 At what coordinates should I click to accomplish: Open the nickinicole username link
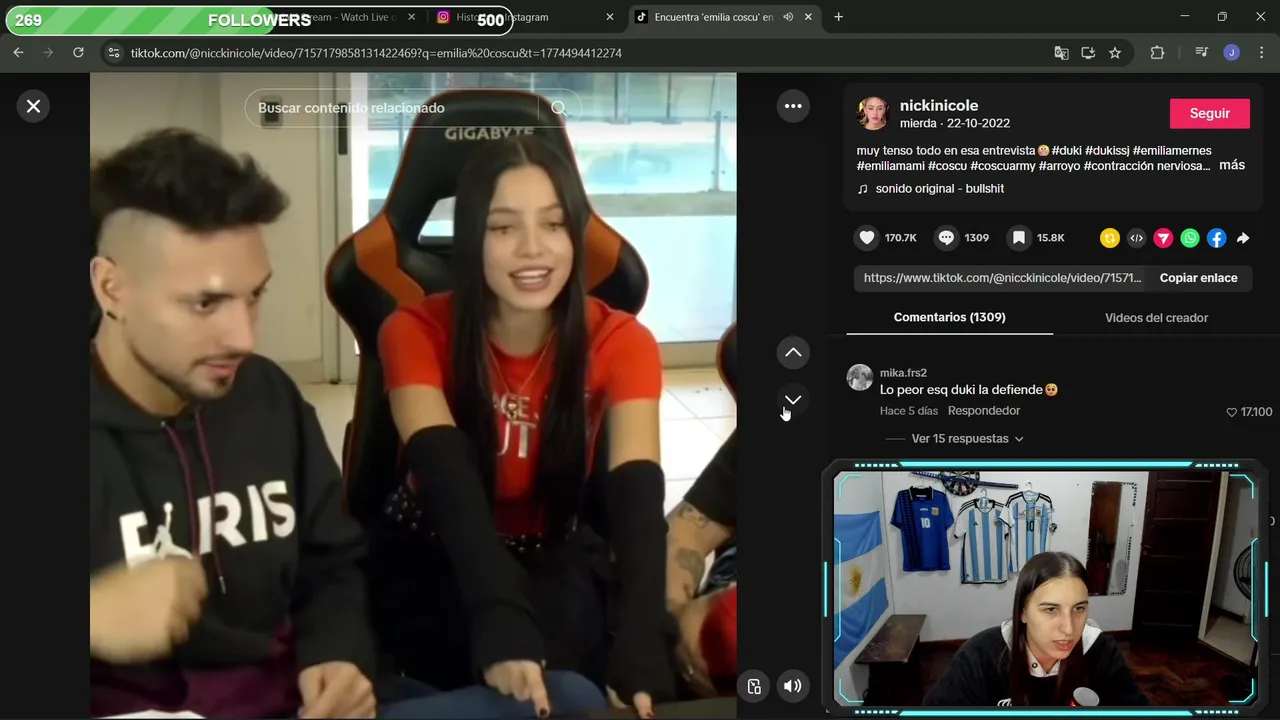939,105
